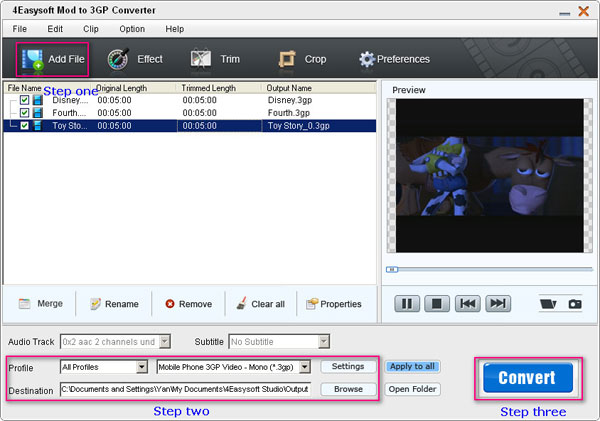
Task: Jump to previous with rewind button
Action: point(468,304)
